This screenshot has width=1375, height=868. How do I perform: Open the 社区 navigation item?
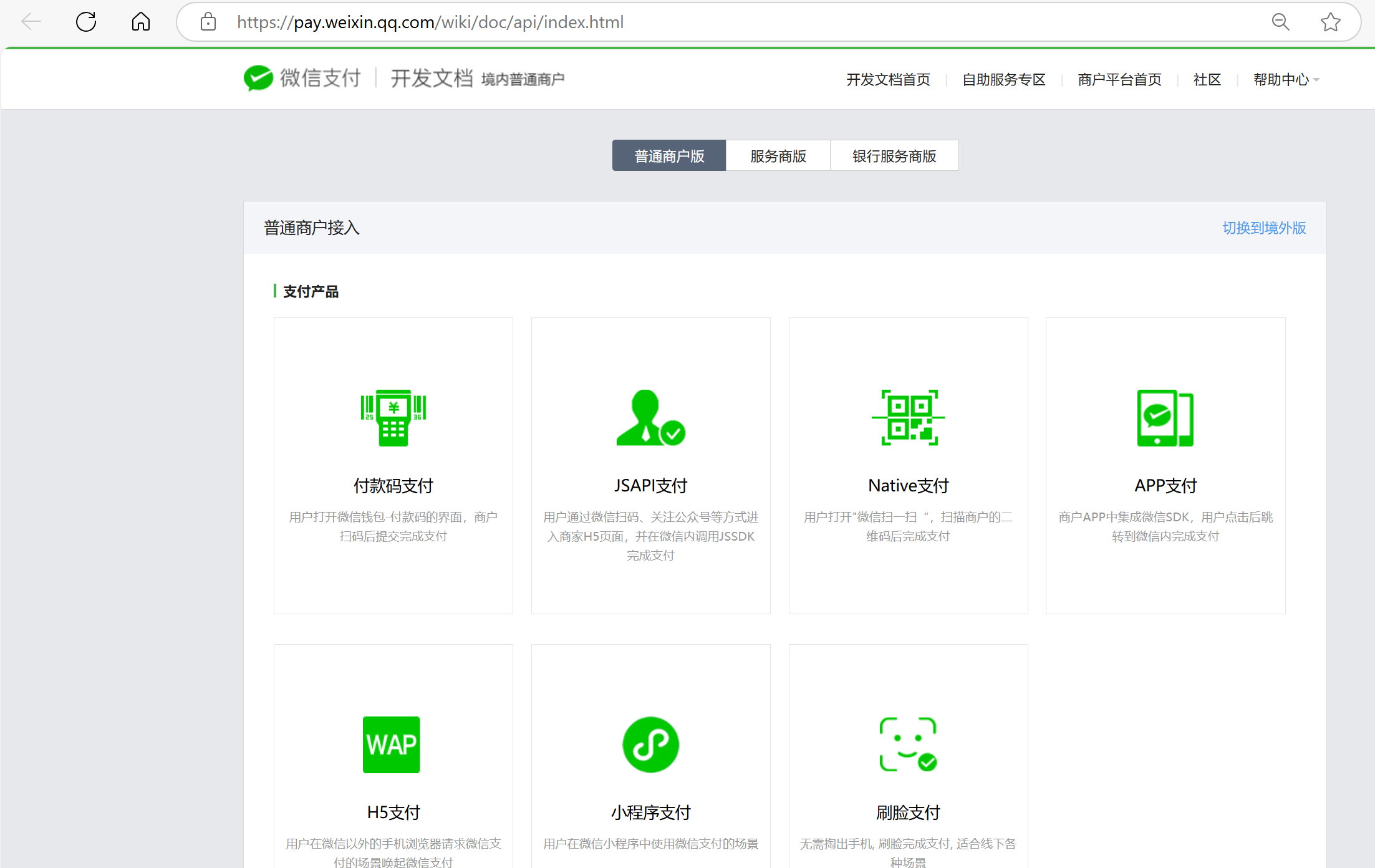(1207, 79)
